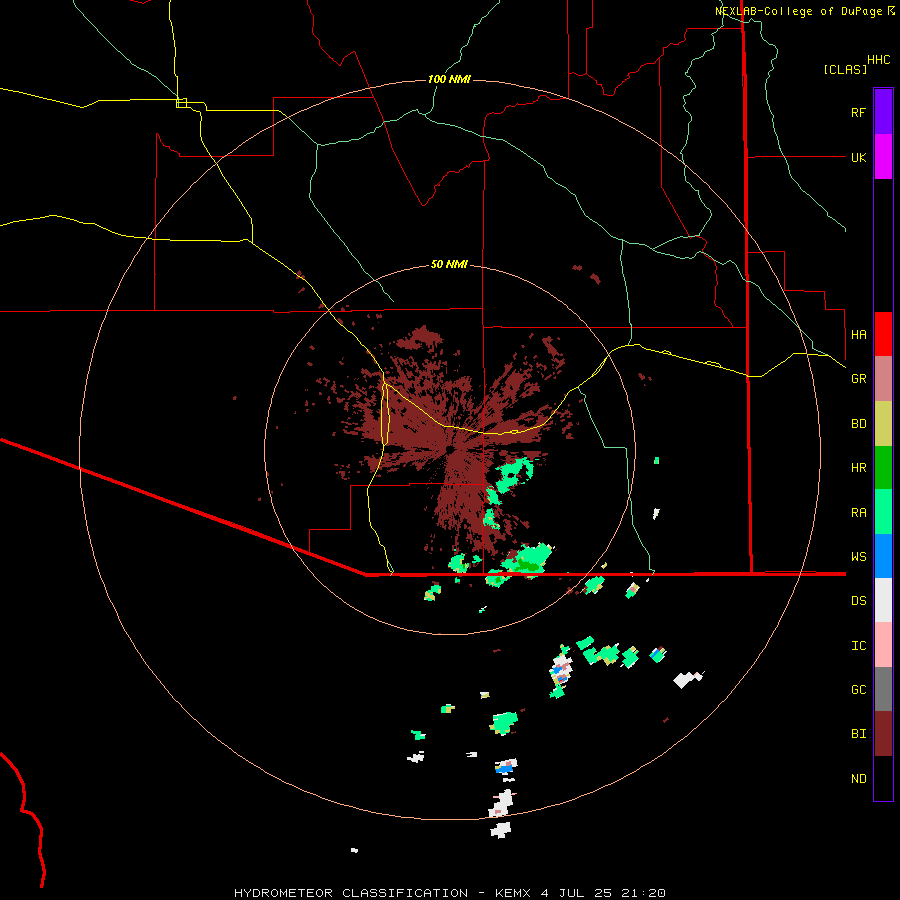Click the BI legend label

point(858,734)
